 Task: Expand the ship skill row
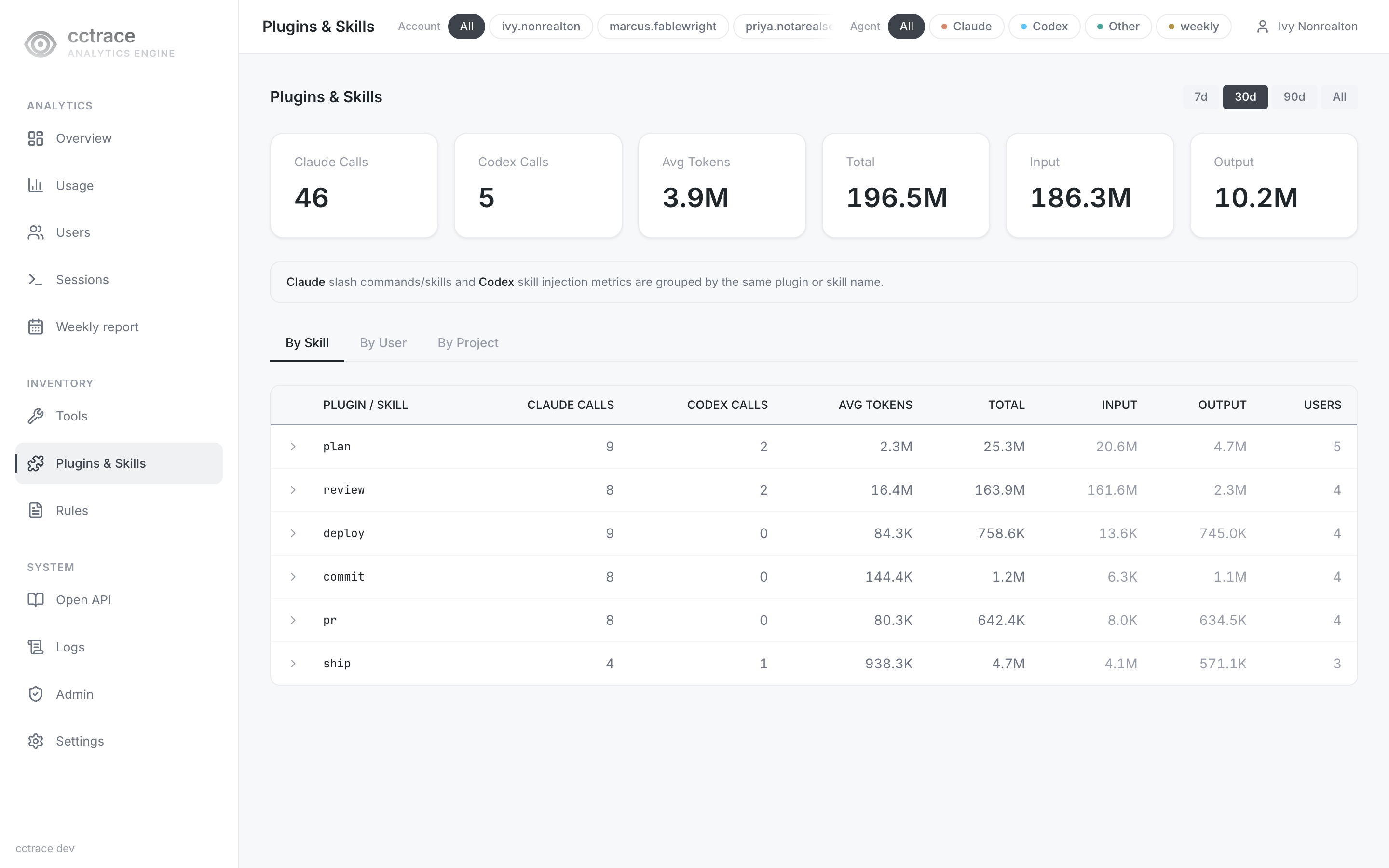coord(293,664)
